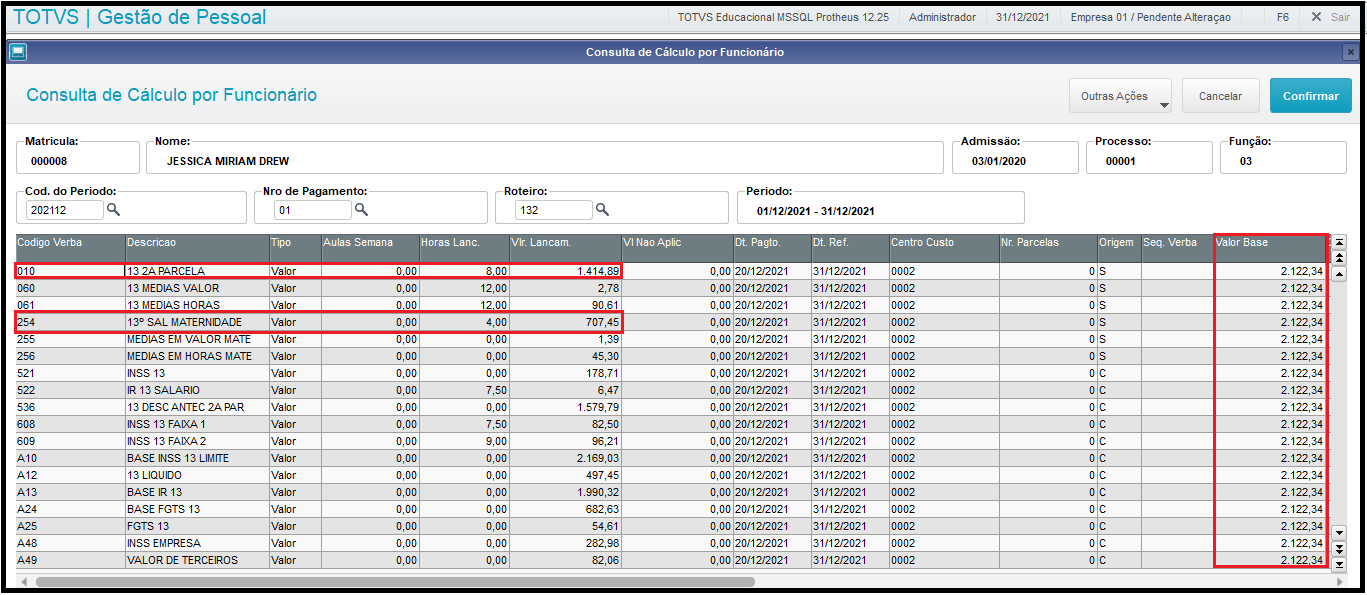Screen dimensions: 1367x595
Task: Confirm with the Confirmar button
Action: click(x=1311, y=96)
